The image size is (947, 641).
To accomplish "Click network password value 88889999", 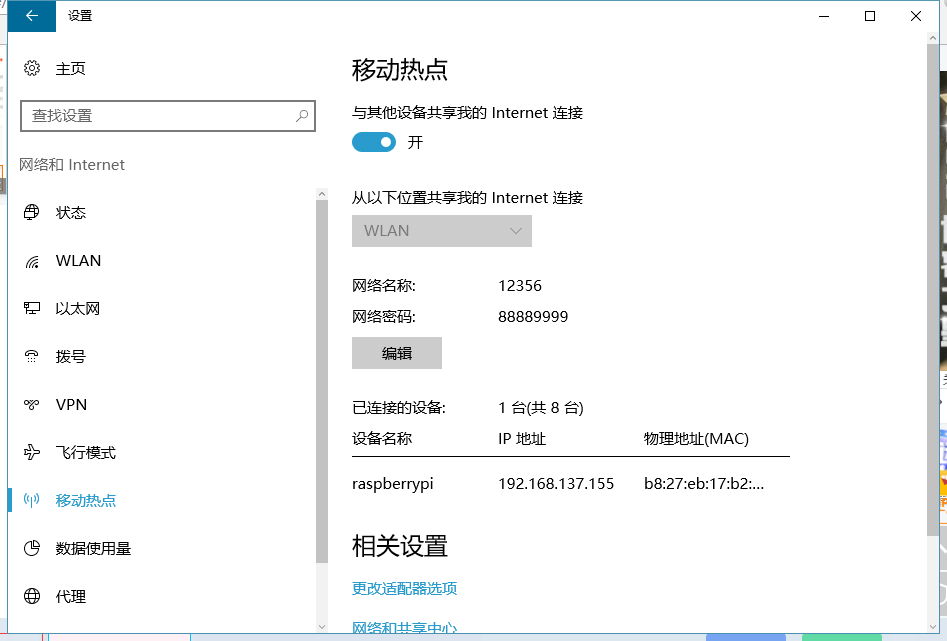I will pos(533,317).
